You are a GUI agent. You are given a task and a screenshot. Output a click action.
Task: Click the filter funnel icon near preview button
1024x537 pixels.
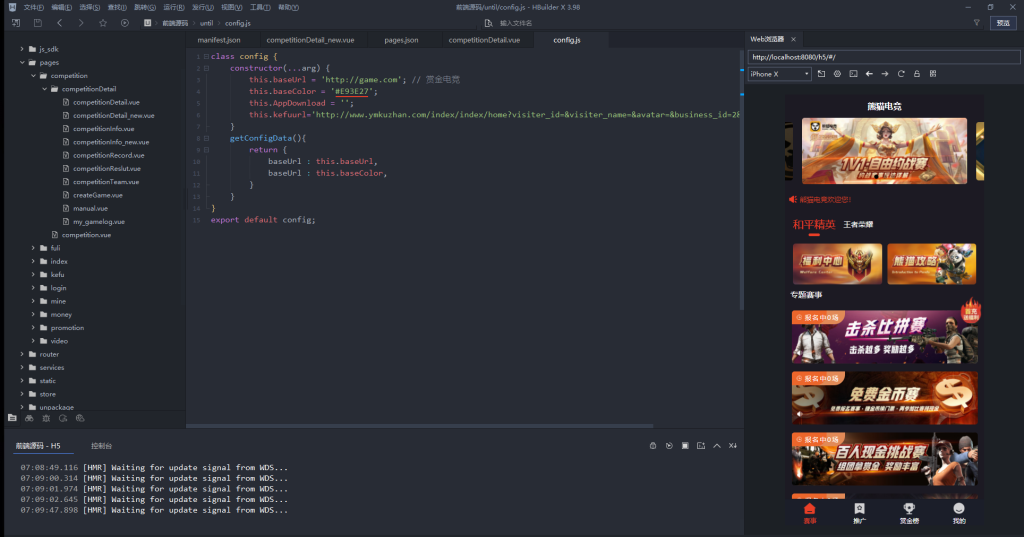[976, 22]
